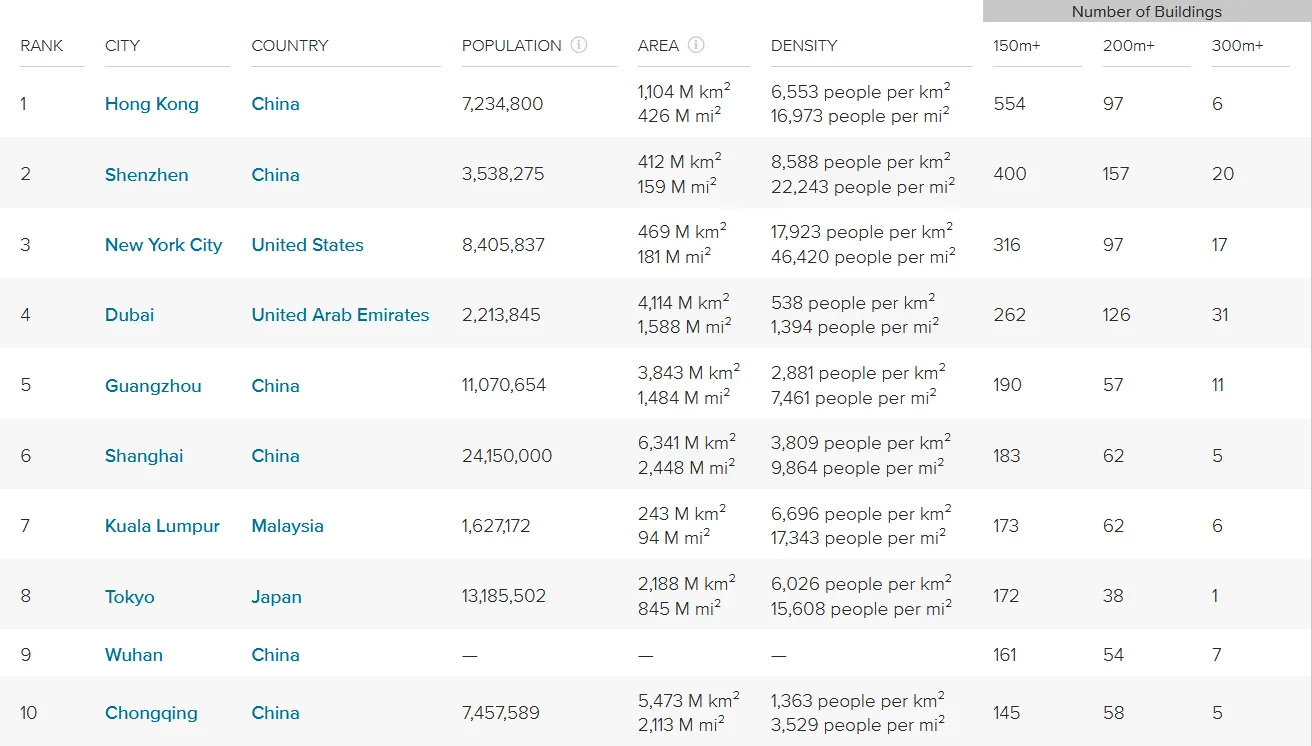Open the Dubai city page
The height and width of the screenshot is (746, 1312).
(130, 315)
